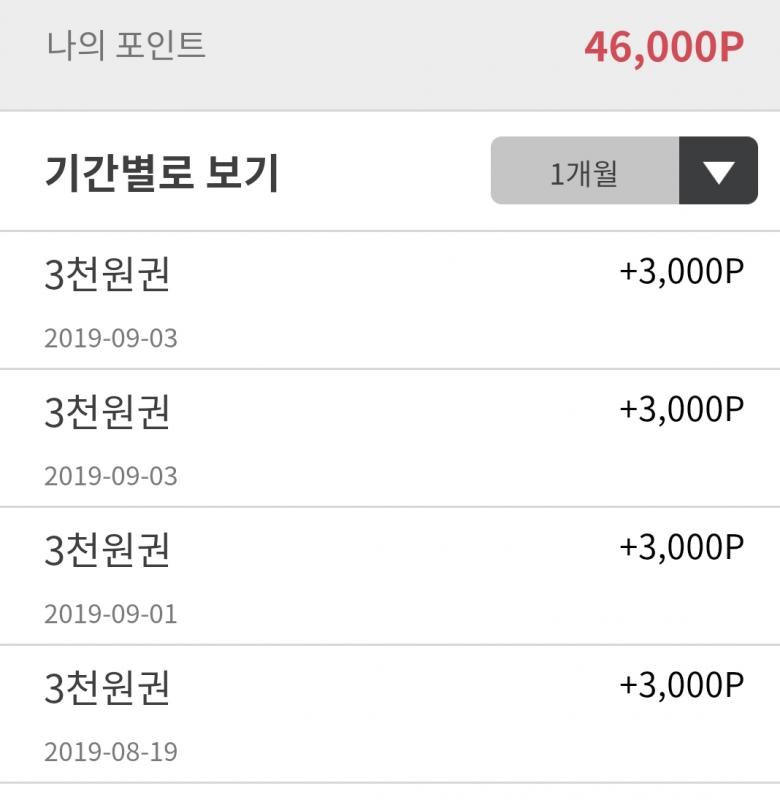Click the dark dropdown arrow icon

click(718, 171)
